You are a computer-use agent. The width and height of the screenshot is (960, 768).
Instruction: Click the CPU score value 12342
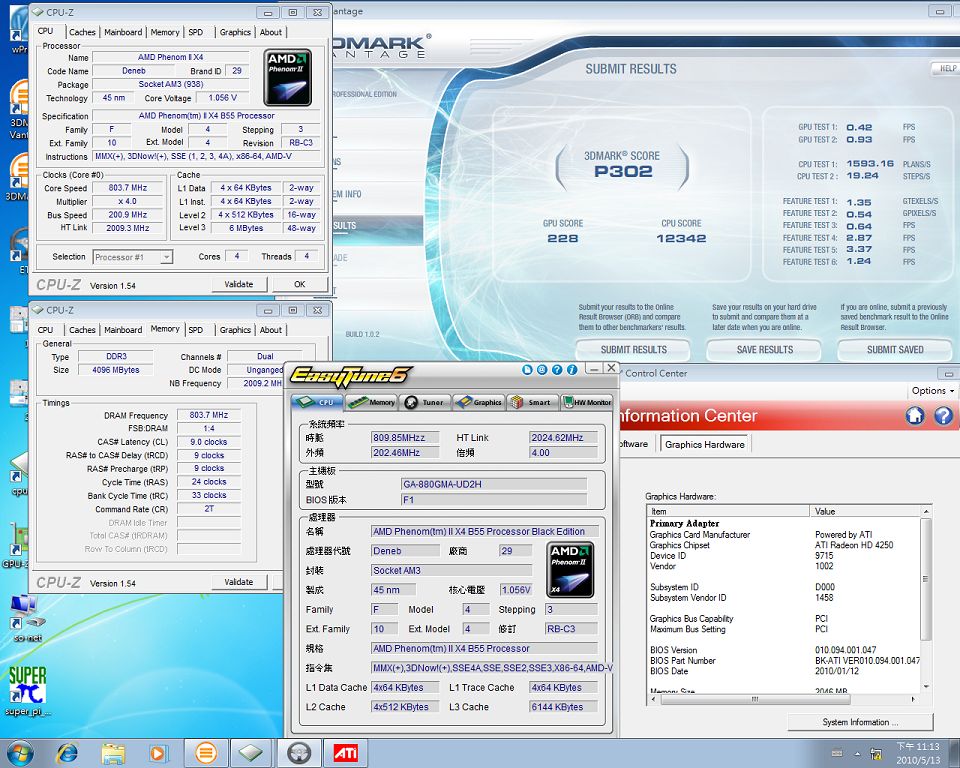[681, 238]
